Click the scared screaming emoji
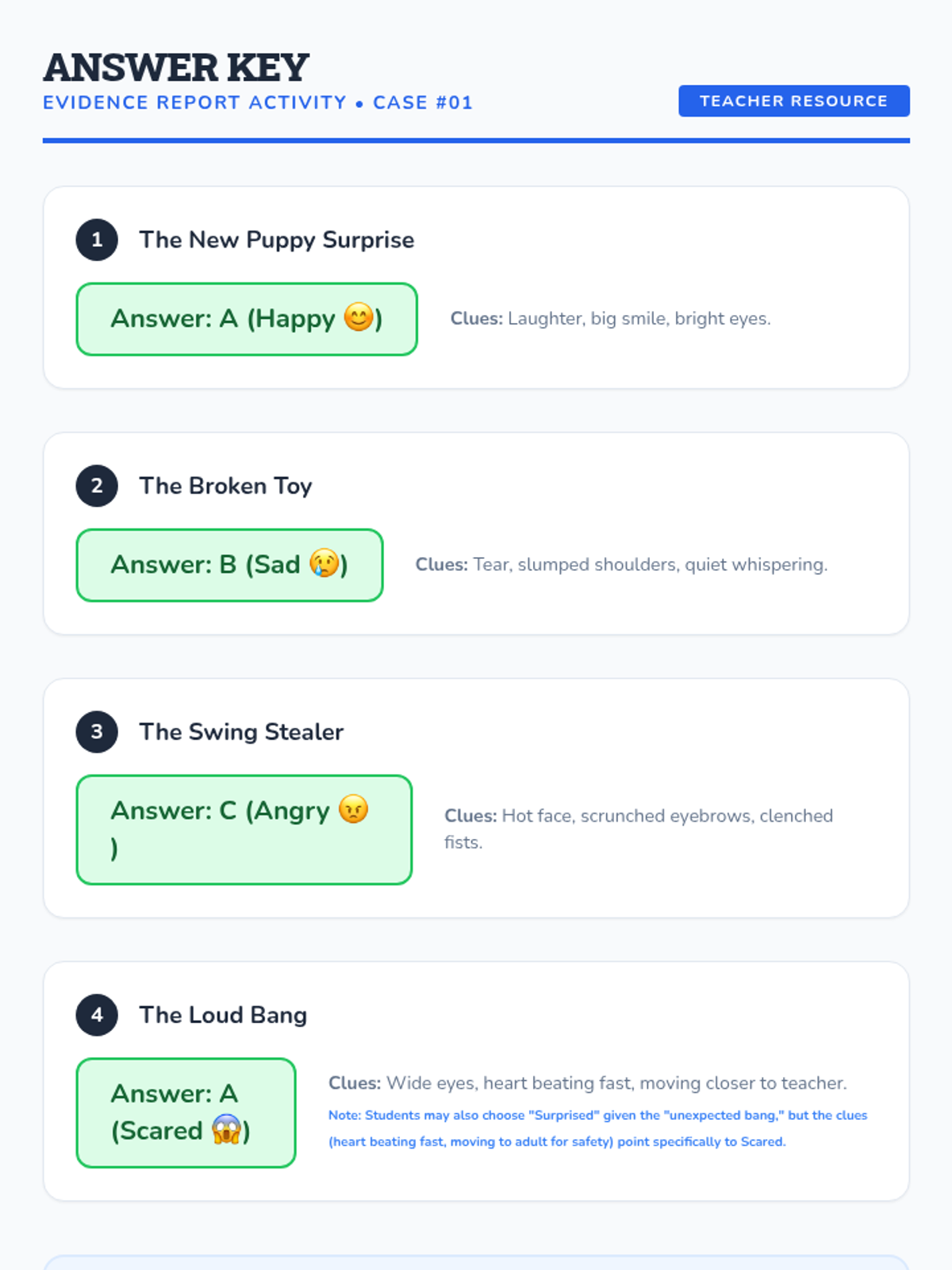This screenshot has height=1270, width=952. click(x=227, y=1130)
